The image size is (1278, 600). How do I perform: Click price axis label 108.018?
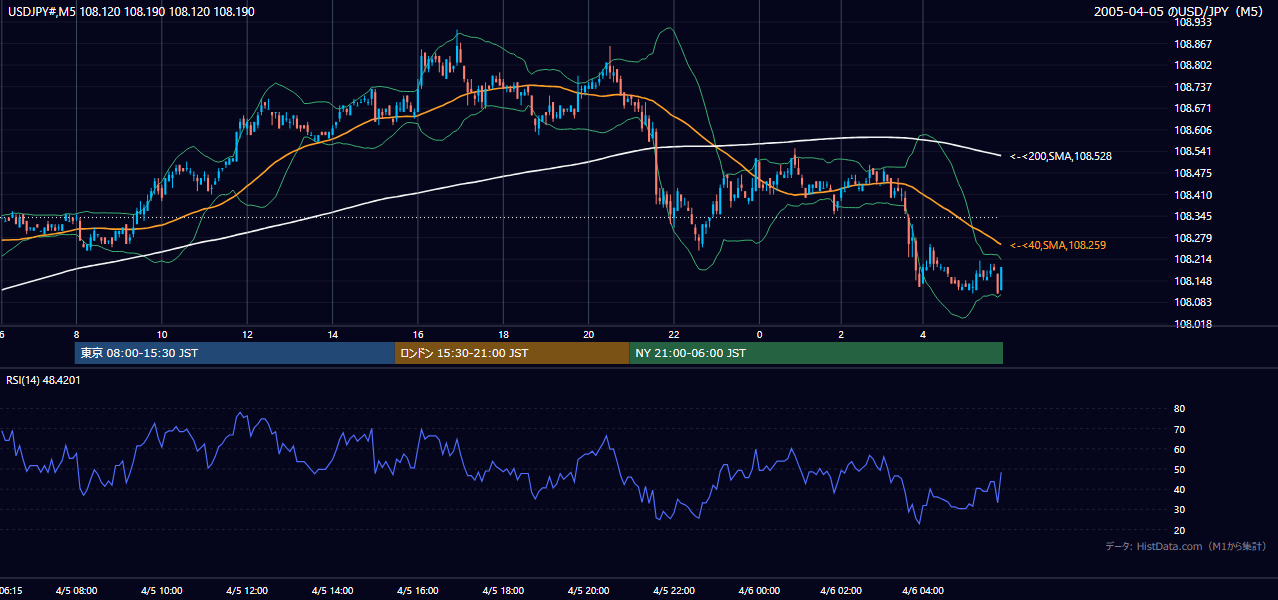1195,324
